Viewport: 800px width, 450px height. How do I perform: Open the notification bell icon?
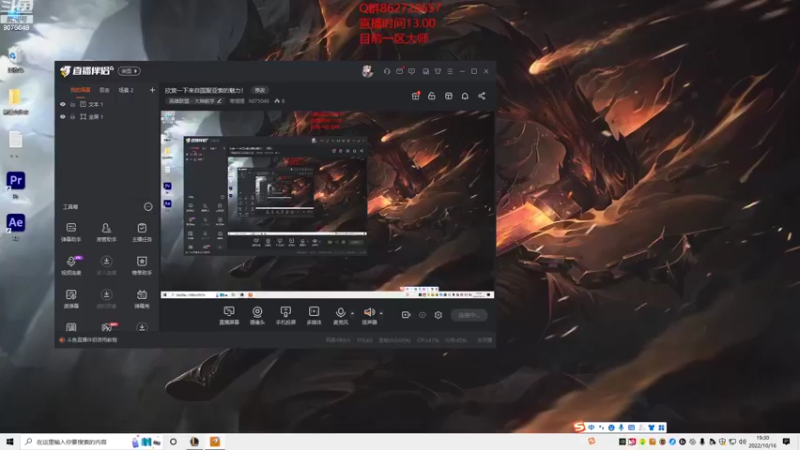tap(465, 96)
